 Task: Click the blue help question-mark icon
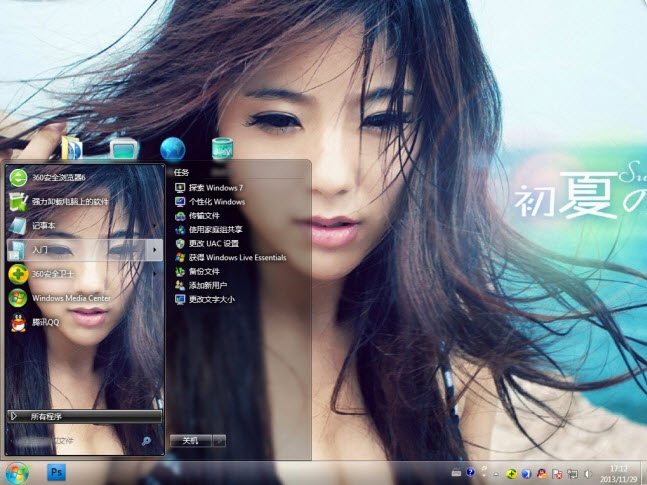point(470,471)
